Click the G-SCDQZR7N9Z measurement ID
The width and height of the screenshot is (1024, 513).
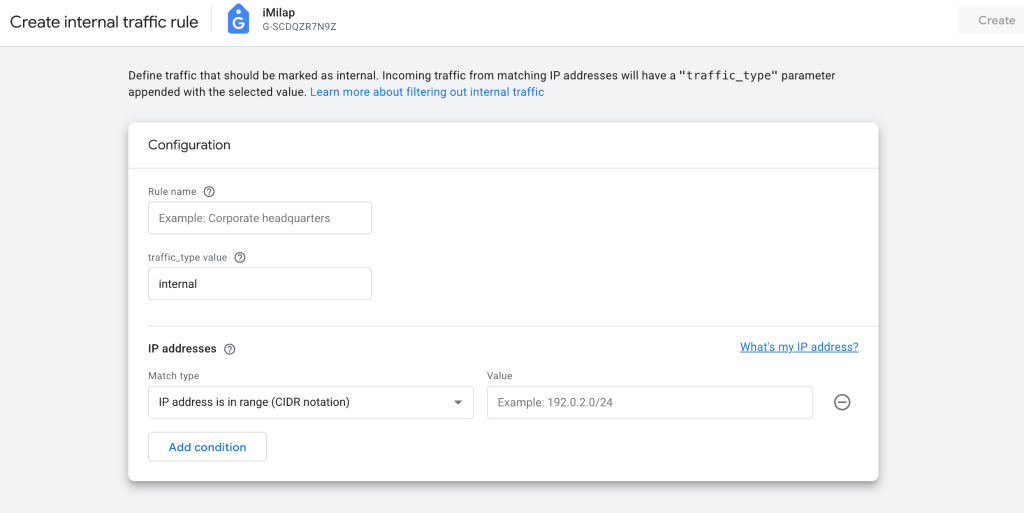pyautogui.click(x=299, y=27)
